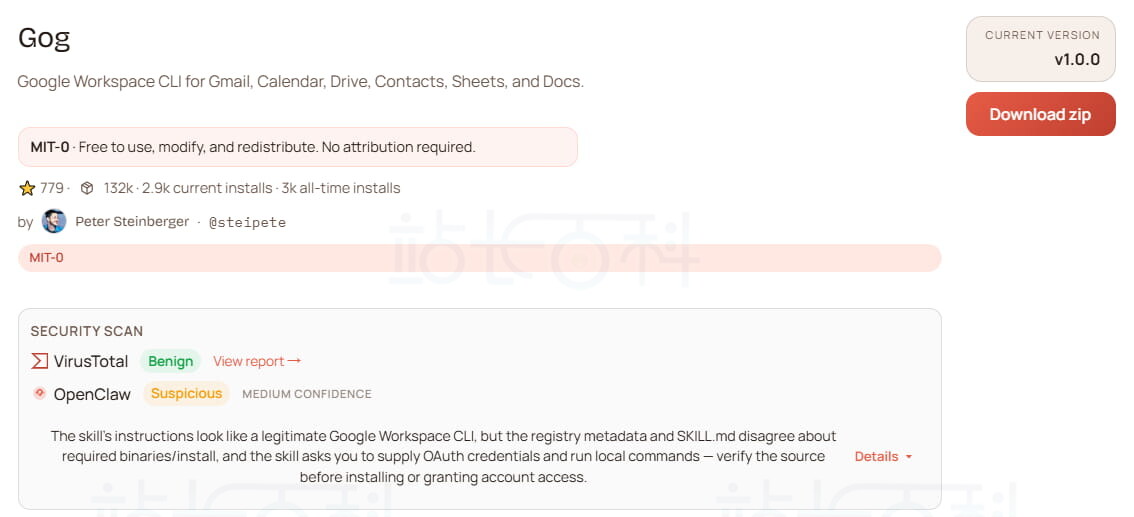Click the OpenClaw logo icon
This screenshot has width=1134, height=517.
click(40, 394)
